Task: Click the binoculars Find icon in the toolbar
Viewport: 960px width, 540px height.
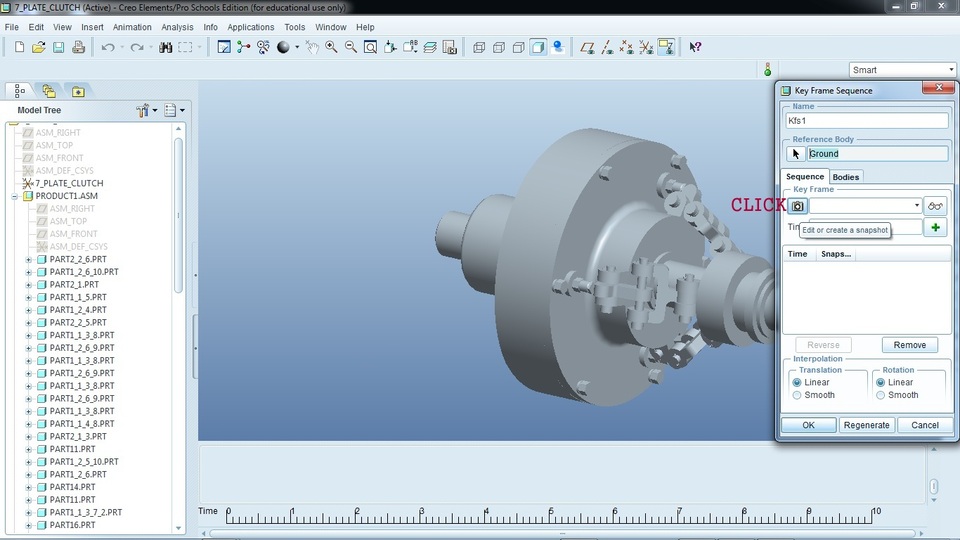Action: 165,47
